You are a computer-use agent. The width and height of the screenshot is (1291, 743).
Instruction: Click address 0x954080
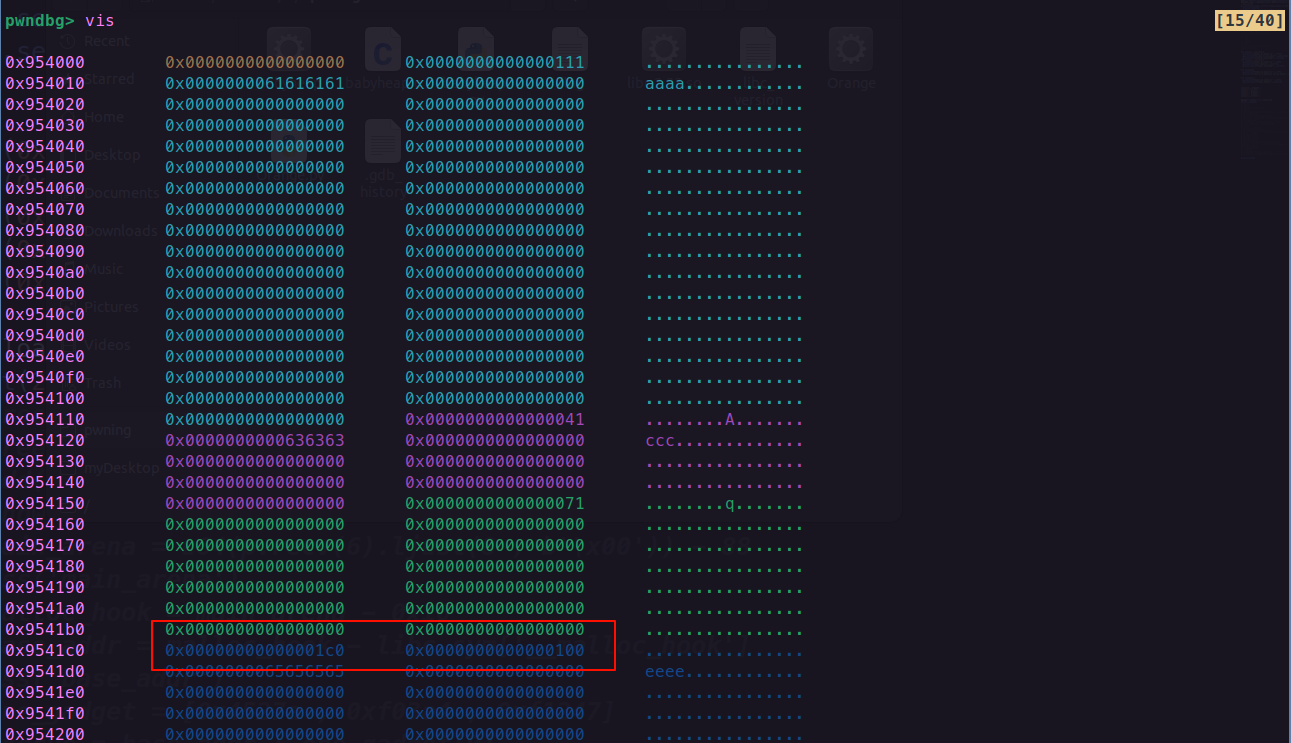(x=45, y=230)
